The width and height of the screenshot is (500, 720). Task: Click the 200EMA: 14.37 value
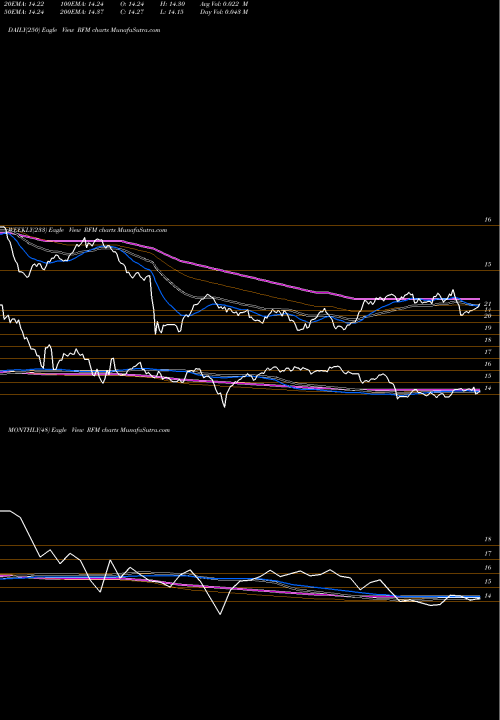pos(81,12)
